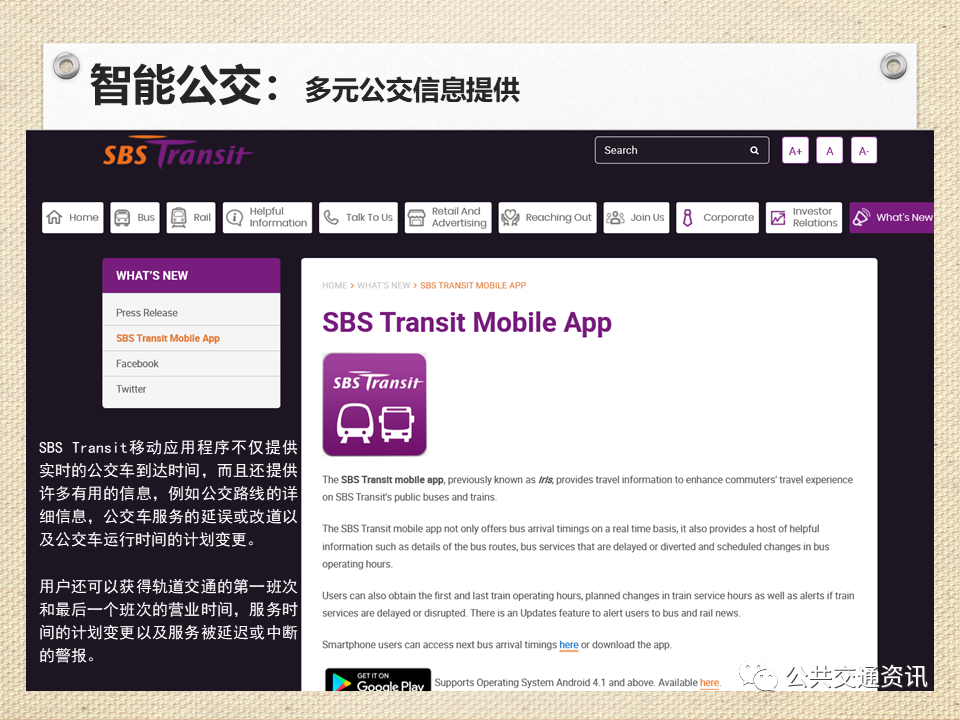The image size is (960, 720).
Task: Increase font size with A+ button
Action: click(x=795, y=151)
